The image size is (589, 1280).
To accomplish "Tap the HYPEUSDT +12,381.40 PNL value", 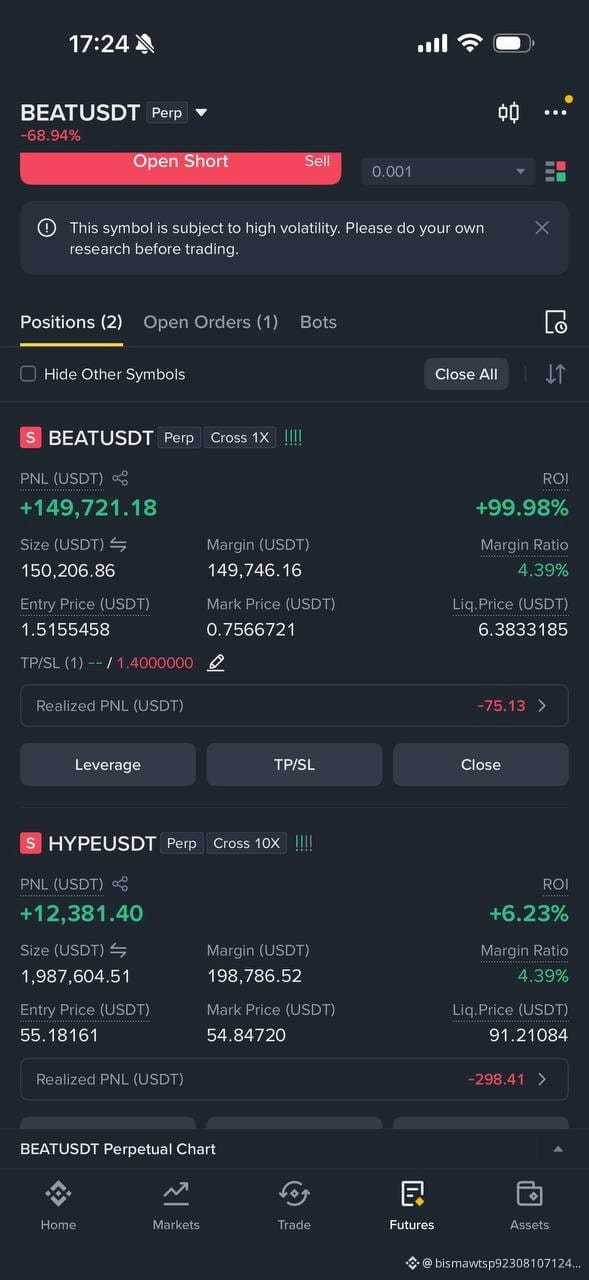I will pos(82,913).
